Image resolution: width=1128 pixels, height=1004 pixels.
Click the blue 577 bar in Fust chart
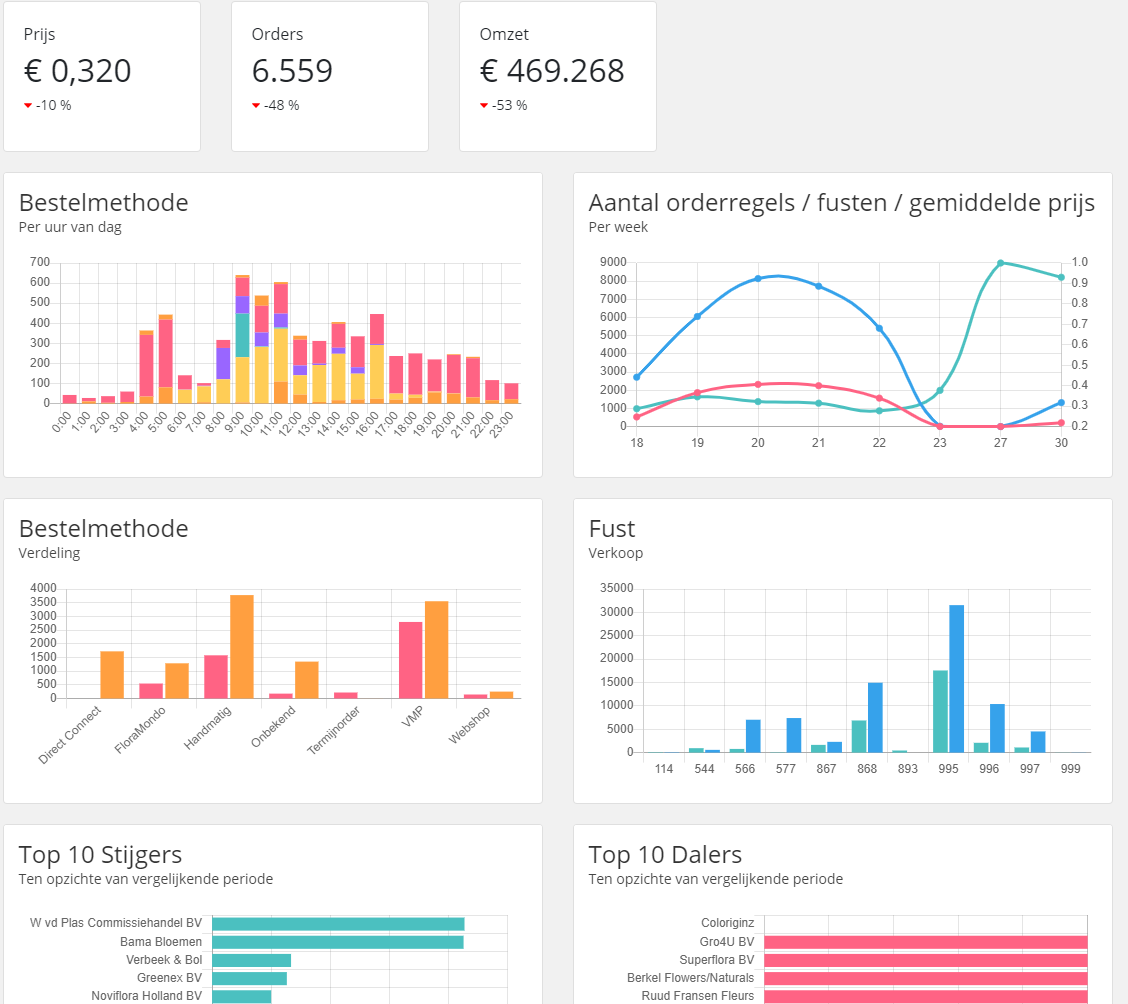point(793,736)
